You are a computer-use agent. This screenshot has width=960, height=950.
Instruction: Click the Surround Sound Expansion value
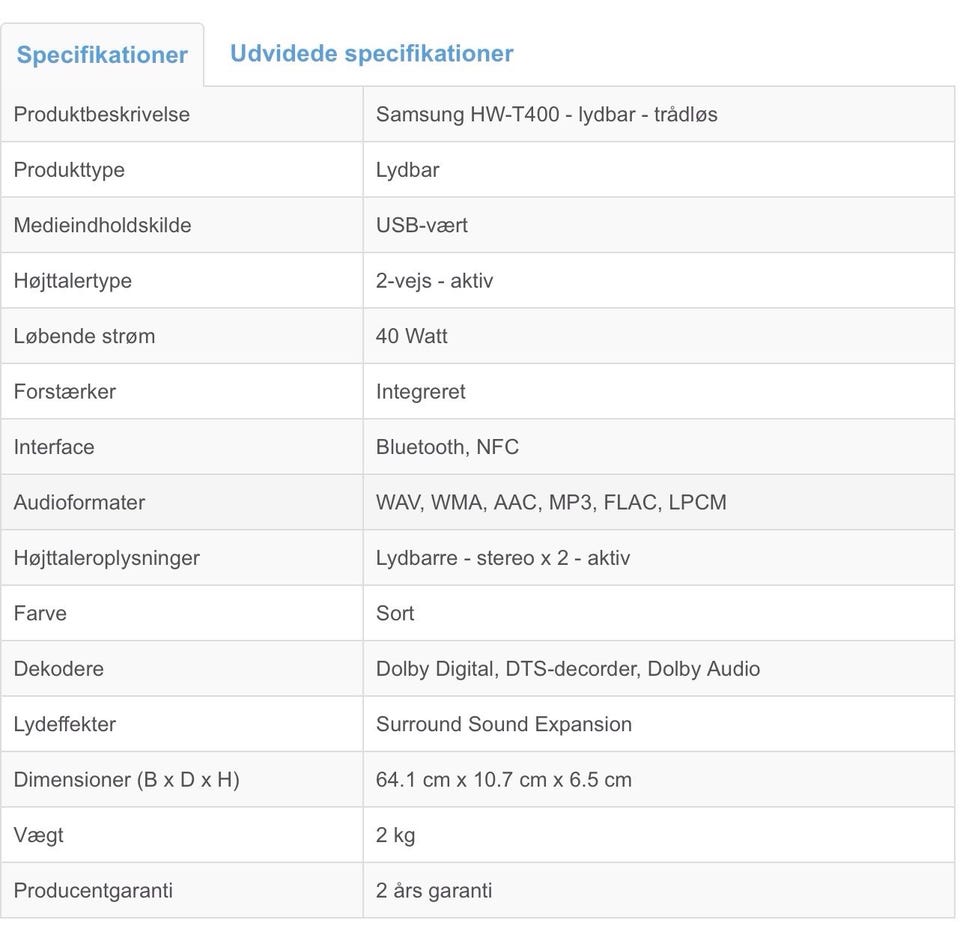coord(503,724)
